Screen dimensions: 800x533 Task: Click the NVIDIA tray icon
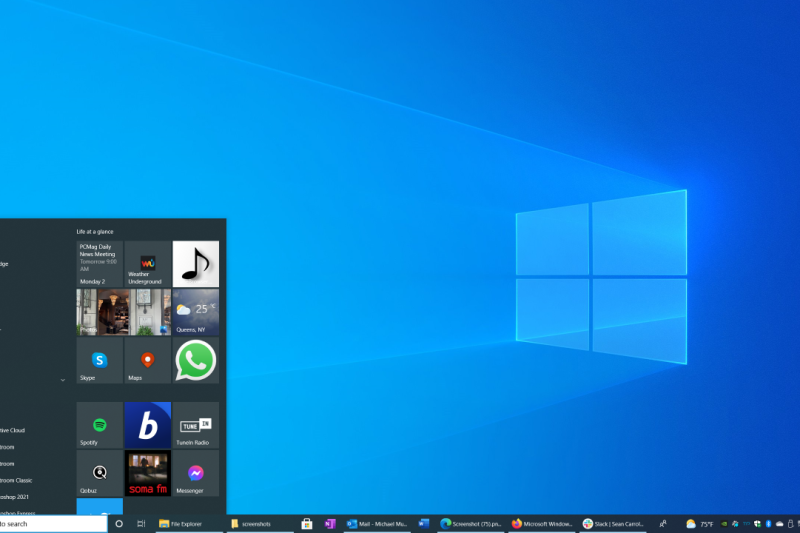click(724, 524)
